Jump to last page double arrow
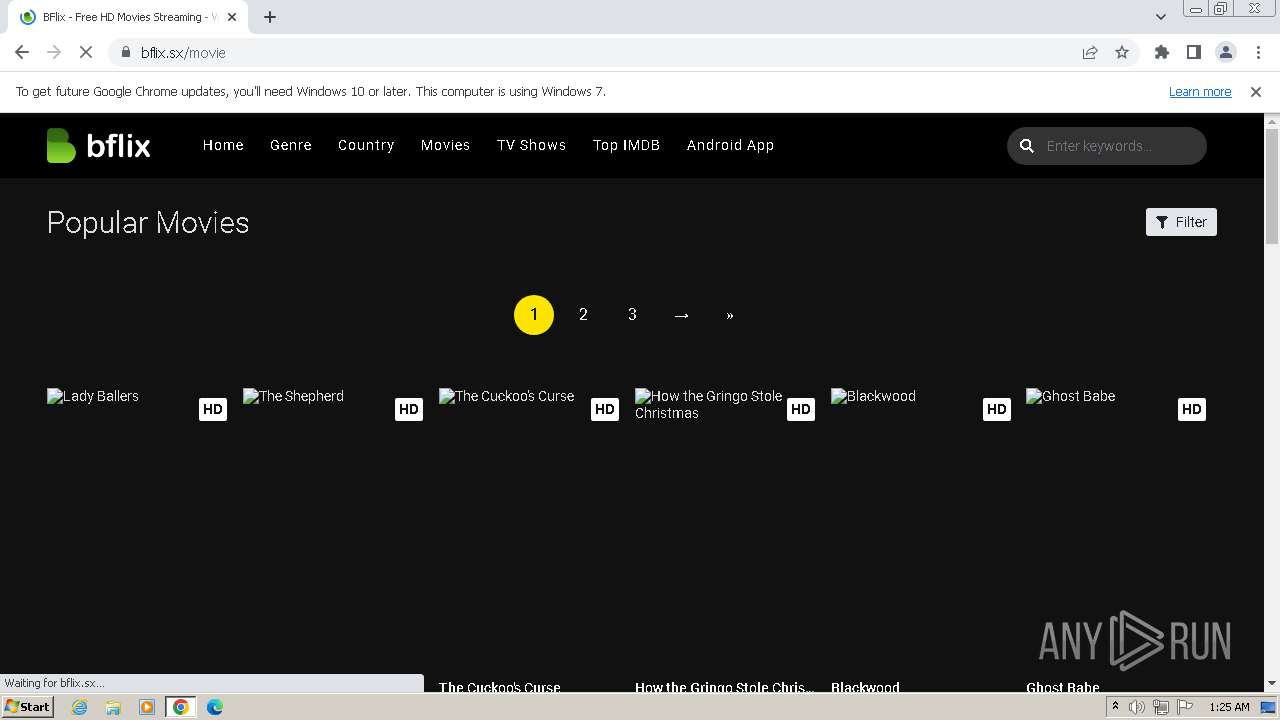 (x=730, y=315)
